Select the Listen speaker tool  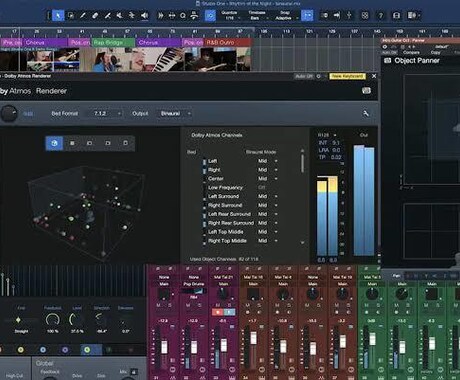pos(144,15)
